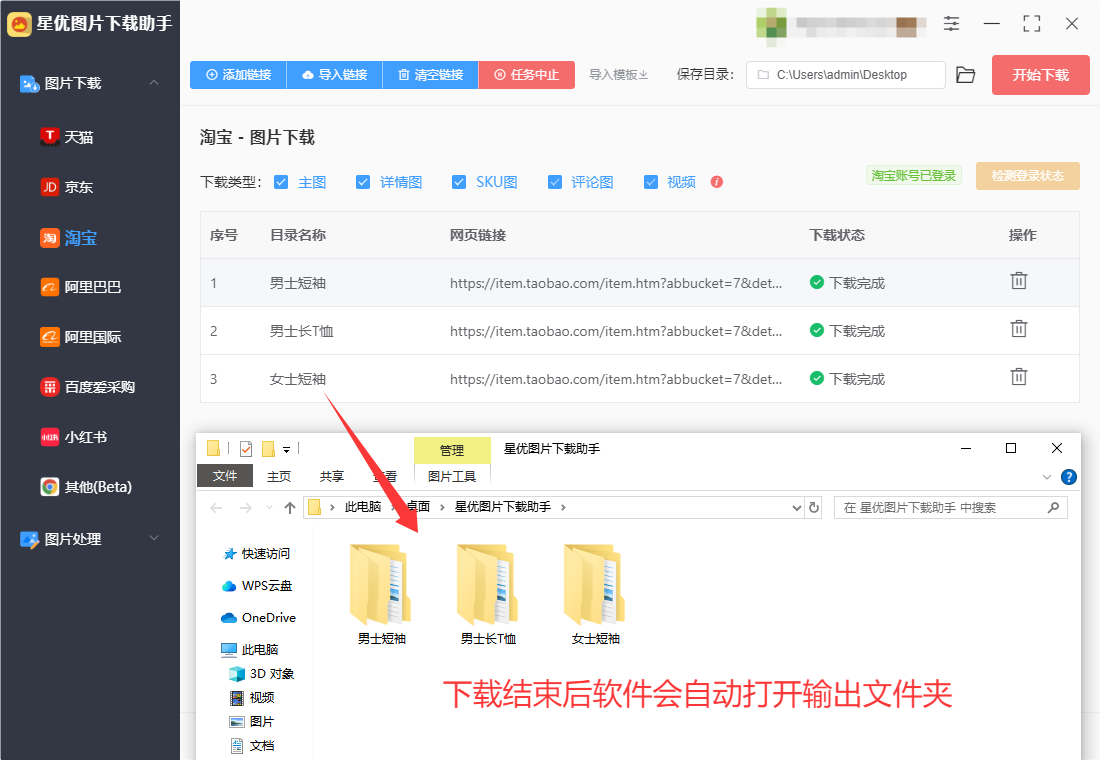Select 快速访问 in Explorer navigation pane
The height and width of the screenshot is (760, 1100).
tap(257, 554)
